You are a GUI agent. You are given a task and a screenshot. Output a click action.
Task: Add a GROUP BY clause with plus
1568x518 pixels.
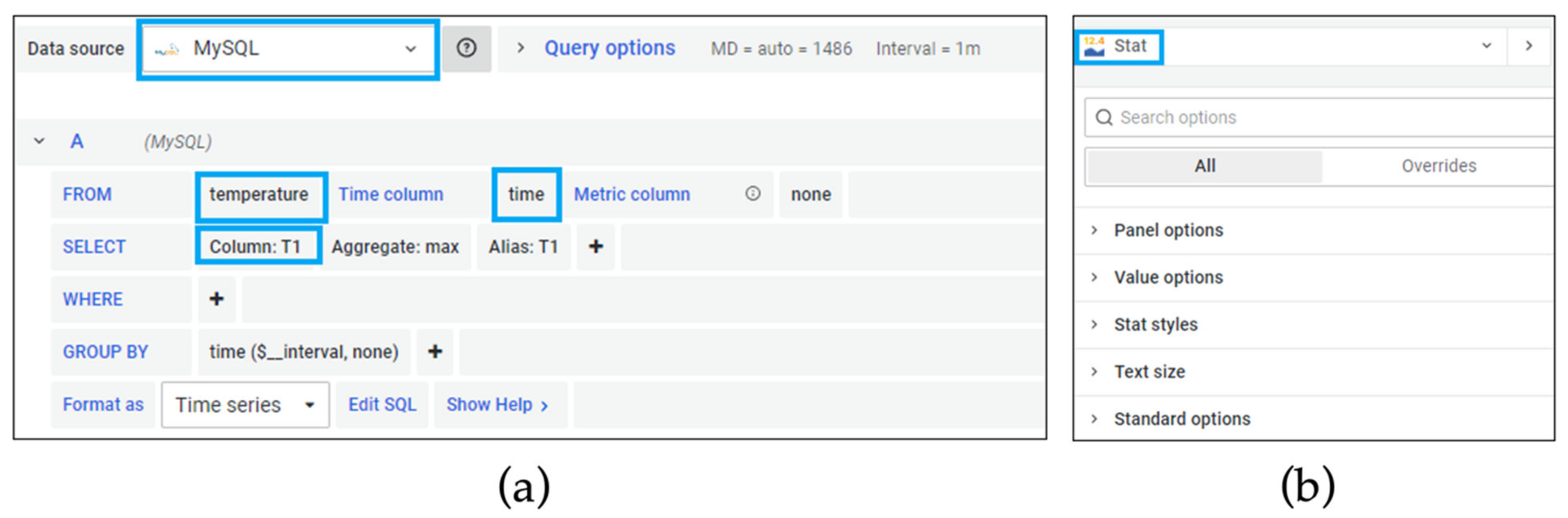pos(435,351)
